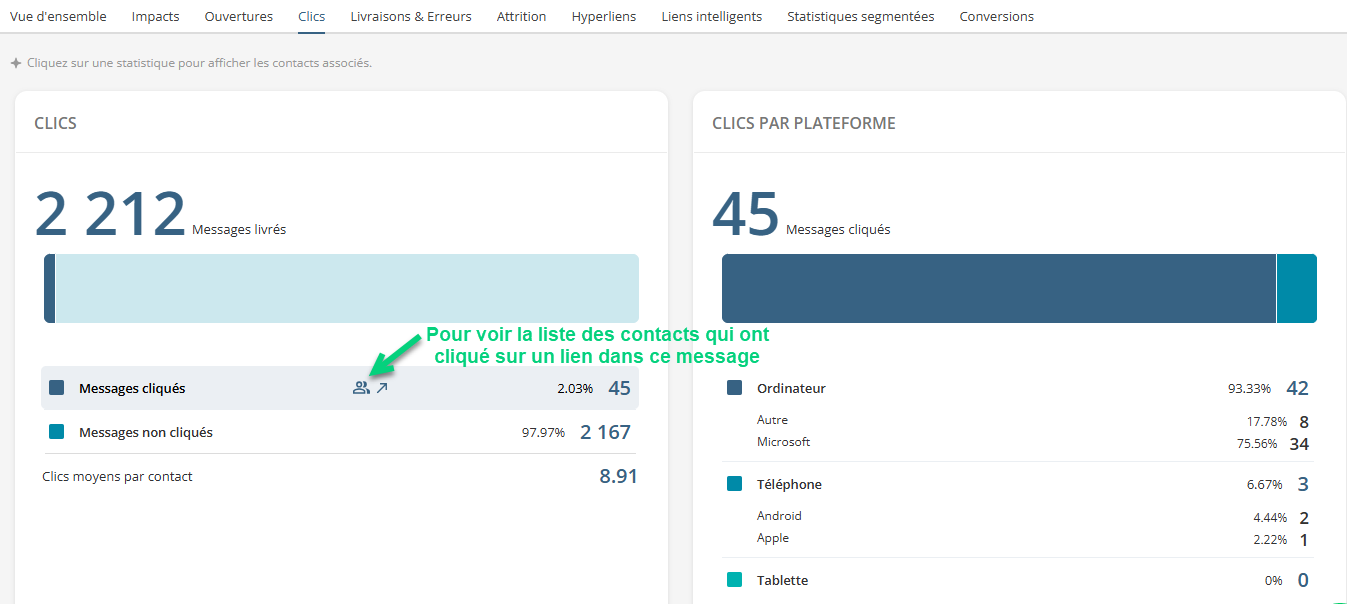The height and width of the screenshot is (604, 1347).
Task: Click the export arrow icon beside Messages cliqués
Action: click(x=382, y=388)
